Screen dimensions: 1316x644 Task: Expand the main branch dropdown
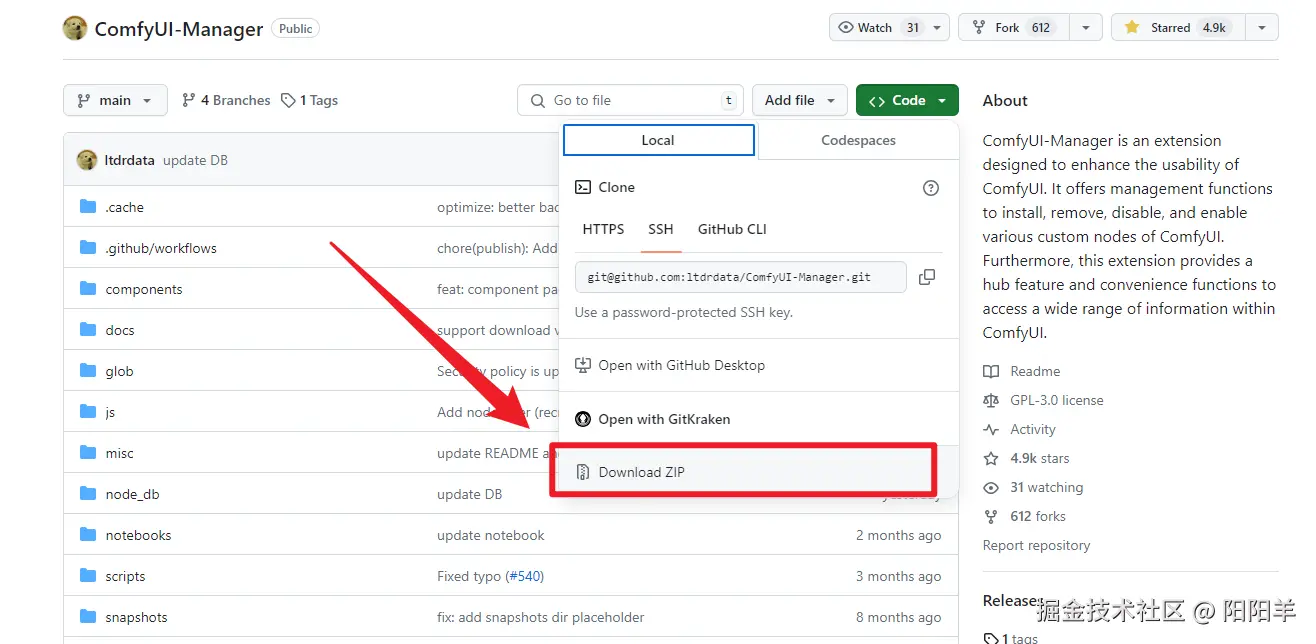[114, 100]
